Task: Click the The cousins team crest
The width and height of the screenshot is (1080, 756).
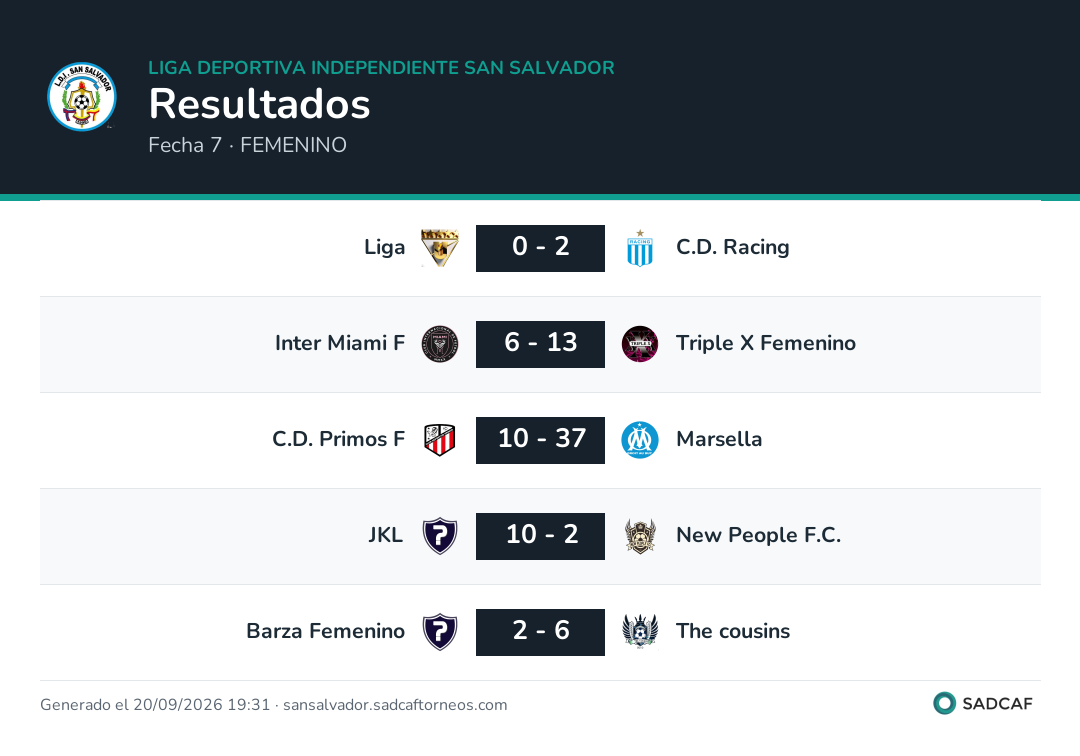Action: click(640, 632)
